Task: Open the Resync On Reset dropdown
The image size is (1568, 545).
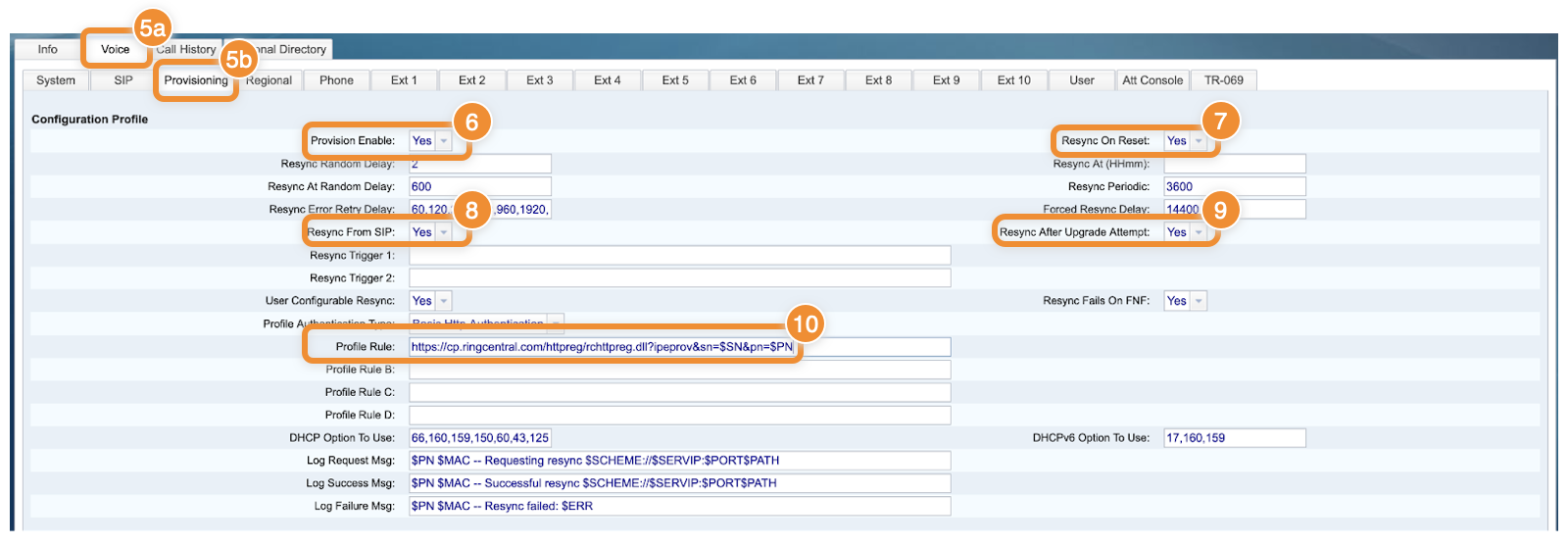Action: tap(1186, 141)
